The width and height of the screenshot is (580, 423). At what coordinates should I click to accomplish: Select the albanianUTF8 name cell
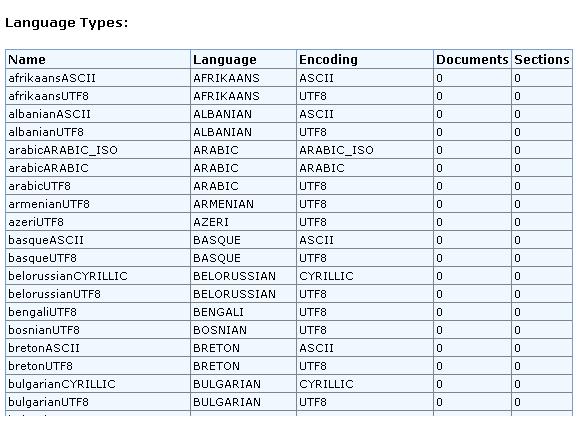coord(98,132)
